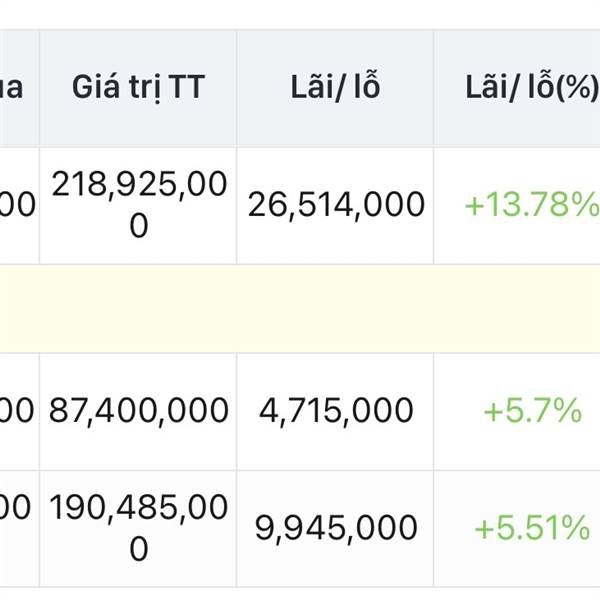This screenshot has height=600, width=600.
Task: Click the cut-off cell left of 87,400,000
Action: click(19, 411)
